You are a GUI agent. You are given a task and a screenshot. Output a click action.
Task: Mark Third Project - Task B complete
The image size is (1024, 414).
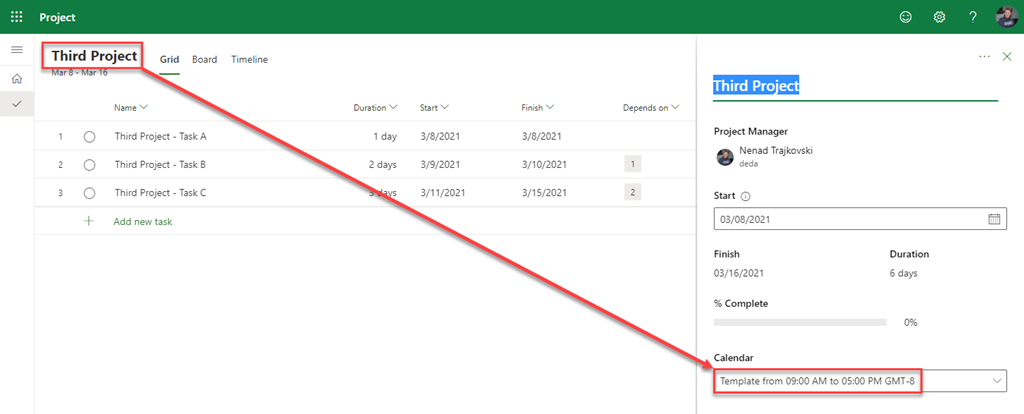pos(89,164)
